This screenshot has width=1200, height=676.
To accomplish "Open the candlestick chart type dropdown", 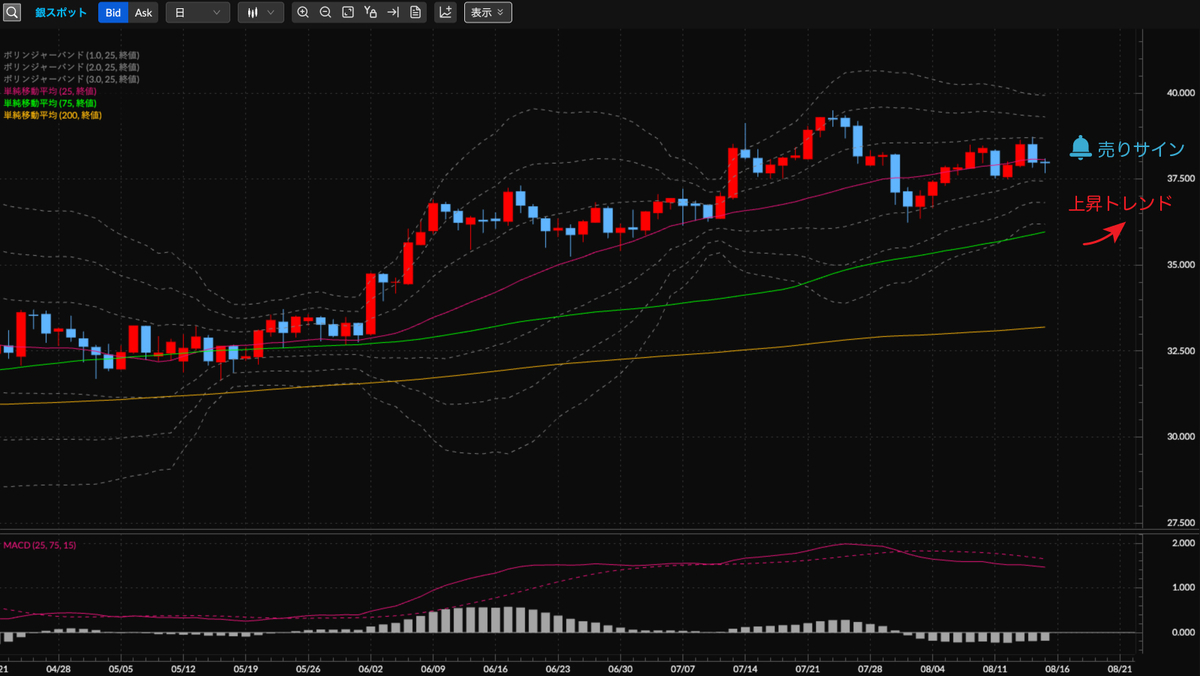I will pyautogui.click(x=261, y=13).
